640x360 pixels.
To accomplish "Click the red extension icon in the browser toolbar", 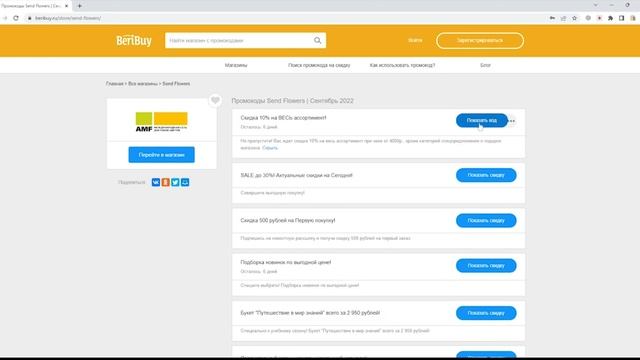I will (x=599, y=18).
